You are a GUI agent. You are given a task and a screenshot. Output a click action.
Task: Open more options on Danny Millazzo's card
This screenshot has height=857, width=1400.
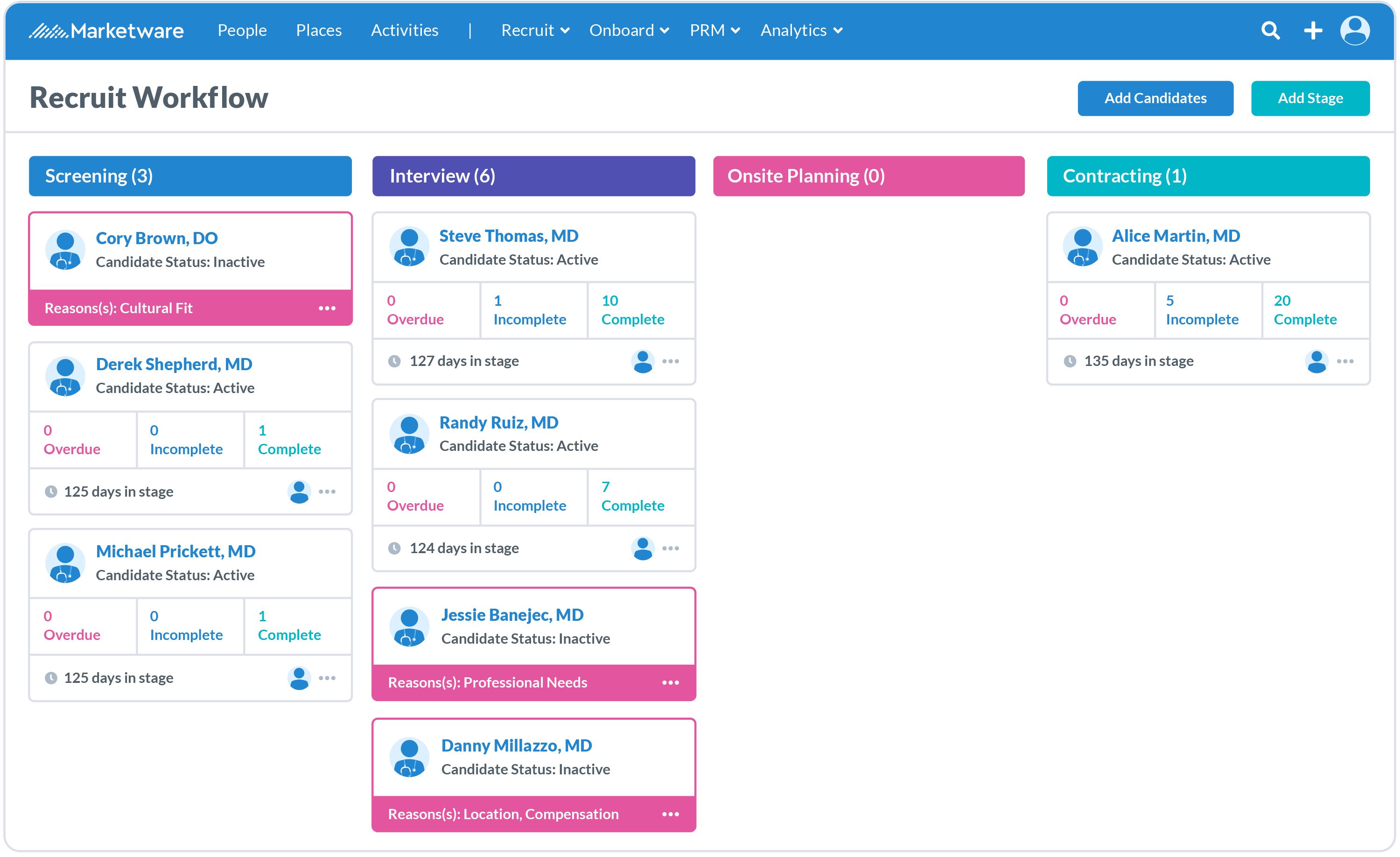[x=671, y=814]
